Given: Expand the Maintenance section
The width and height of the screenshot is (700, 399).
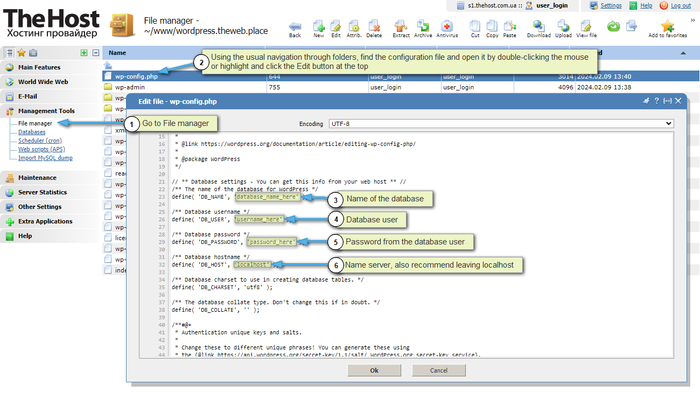Looking at the screenshot, I should pyautogui.click(x=51, y=178).
